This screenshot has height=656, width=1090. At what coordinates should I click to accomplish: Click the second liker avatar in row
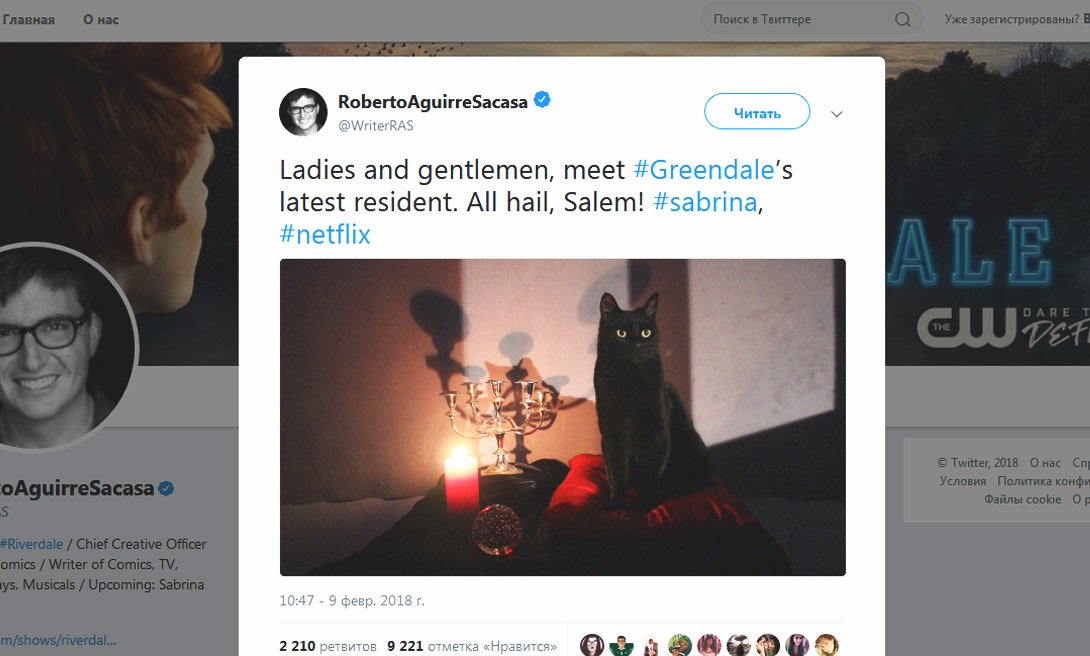click(x=621, y=646)
